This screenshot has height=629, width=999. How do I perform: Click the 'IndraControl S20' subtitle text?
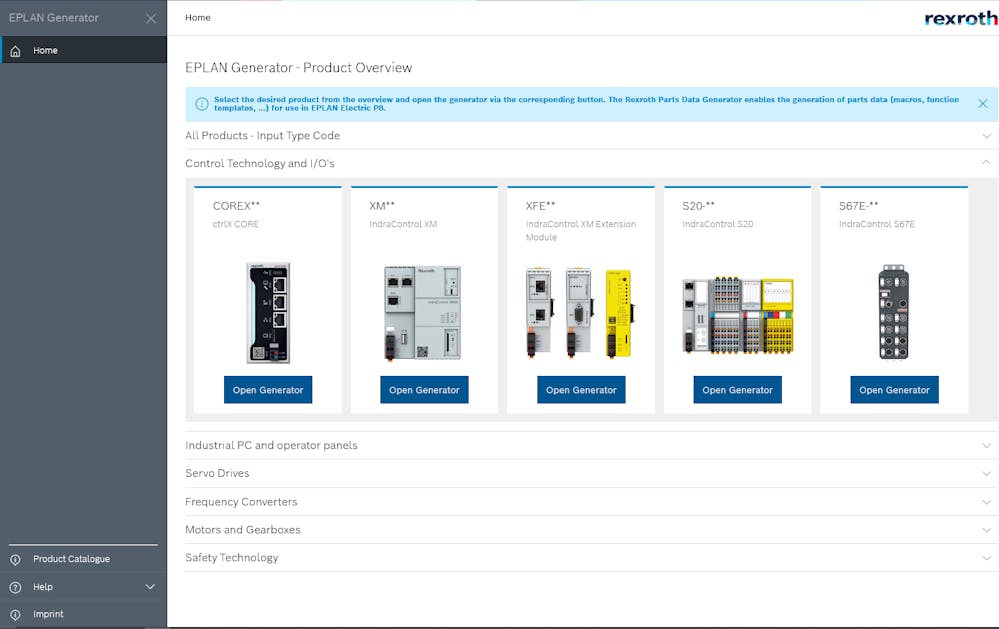[717, 224]
